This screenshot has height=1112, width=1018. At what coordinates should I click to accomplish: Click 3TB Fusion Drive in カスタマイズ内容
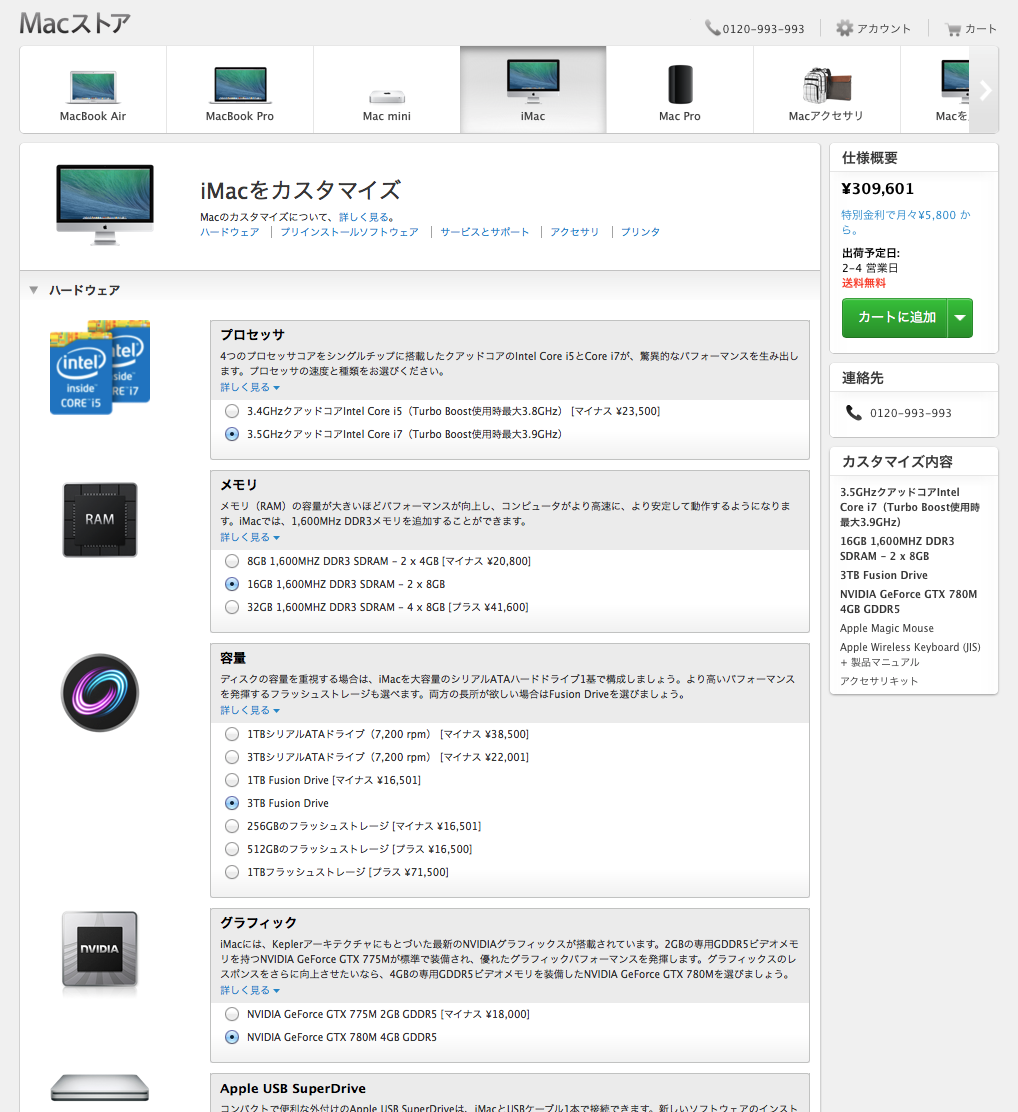click(x=884, y=575)
